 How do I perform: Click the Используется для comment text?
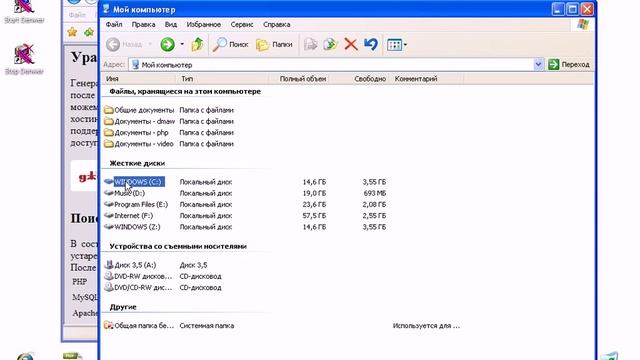point(426,326)
